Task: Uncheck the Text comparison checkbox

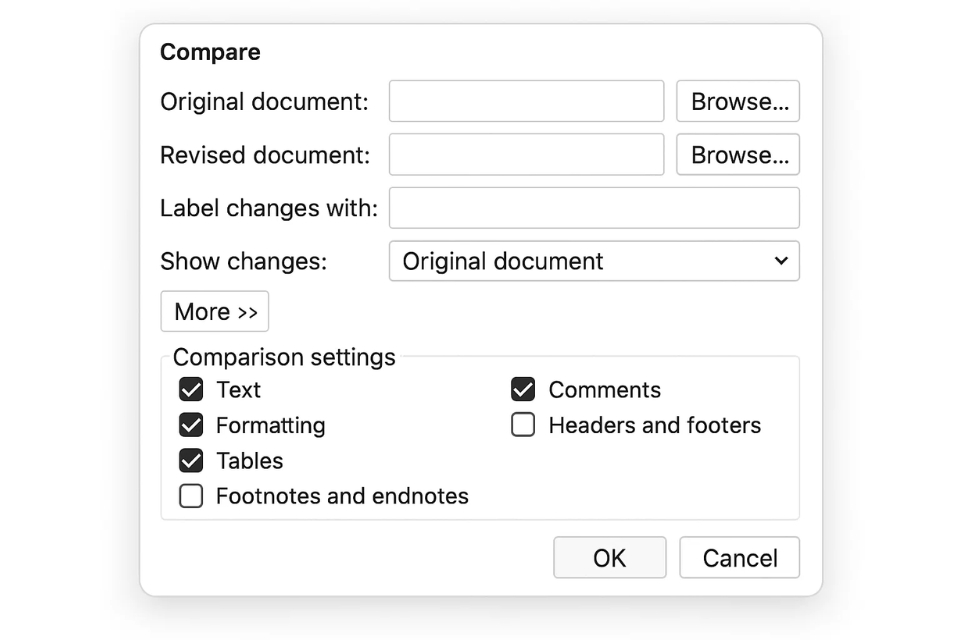Action: 191,389
